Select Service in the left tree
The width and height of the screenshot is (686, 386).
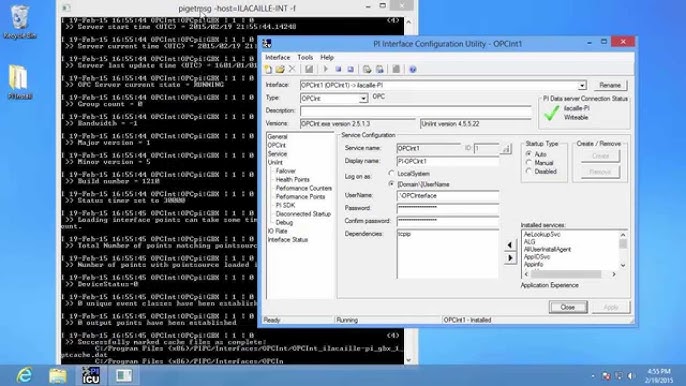click(x=277, y=154)
